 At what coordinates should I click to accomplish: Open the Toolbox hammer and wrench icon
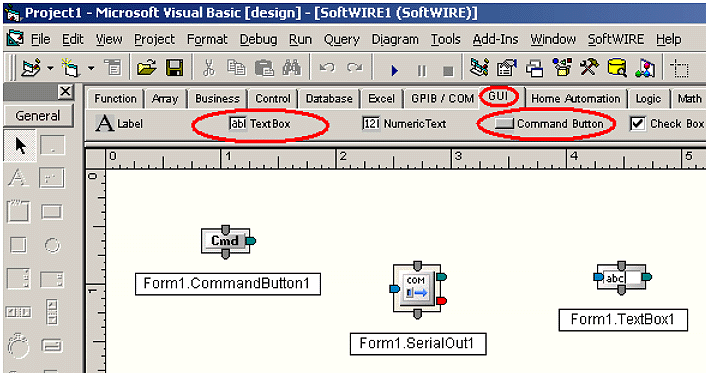(589, 68)
